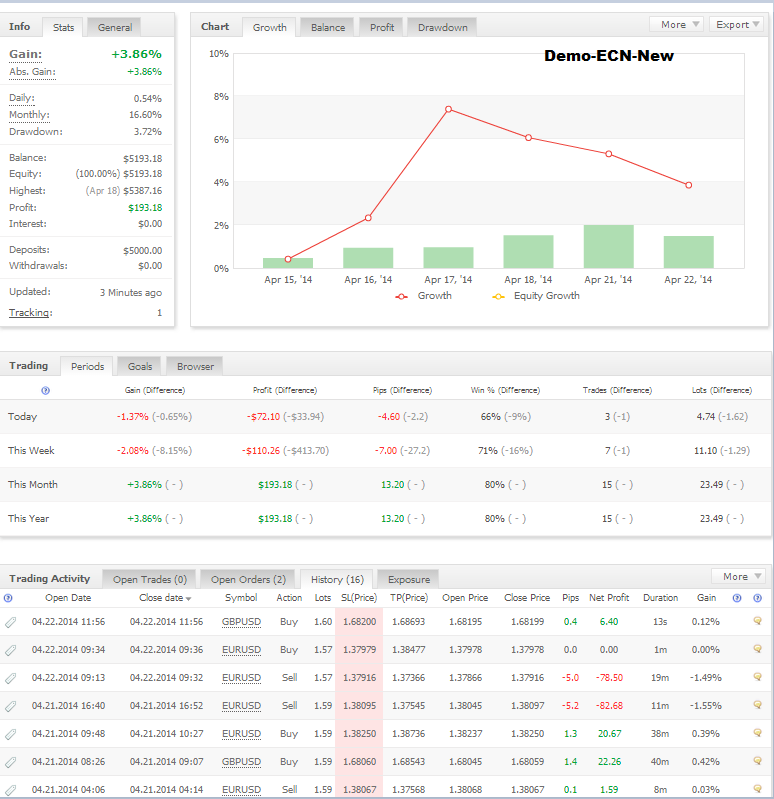Select the Profit chart tab
This screenshot has height=799, width=774.
coord(382,28)
